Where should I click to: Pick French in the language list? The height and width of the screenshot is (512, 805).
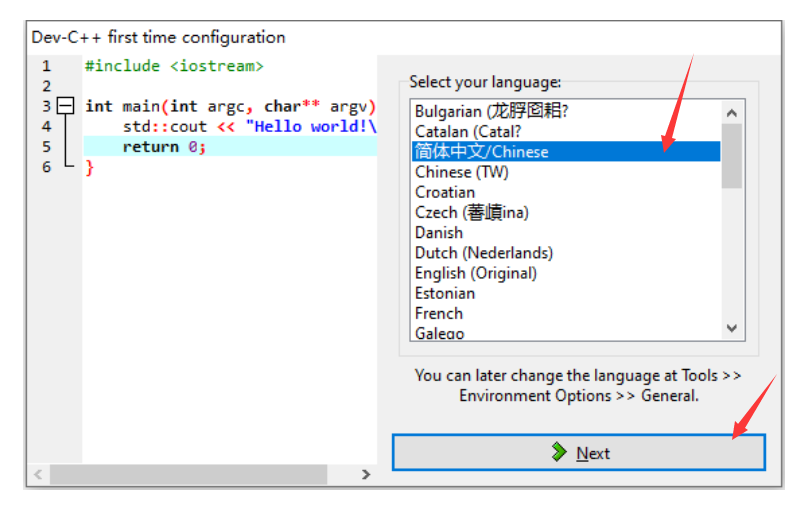(439, 313)
